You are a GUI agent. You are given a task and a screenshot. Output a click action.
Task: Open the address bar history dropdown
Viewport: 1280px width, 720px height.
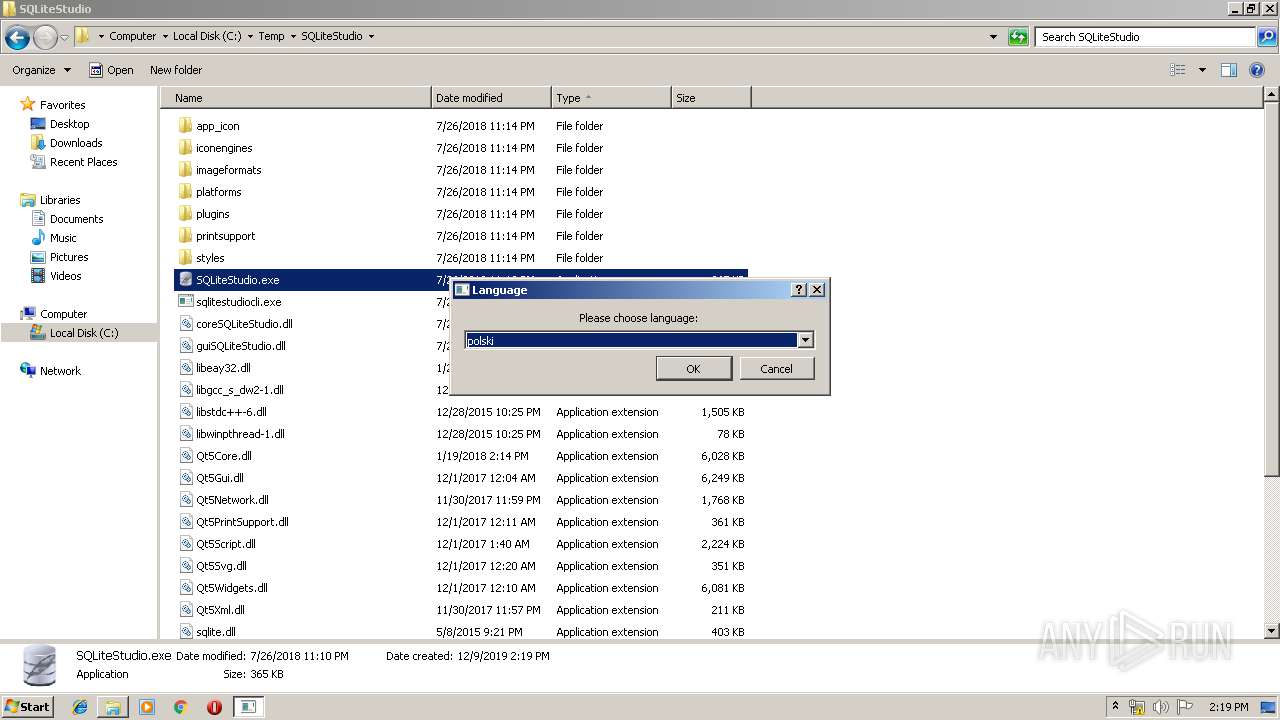pos(993,37)
